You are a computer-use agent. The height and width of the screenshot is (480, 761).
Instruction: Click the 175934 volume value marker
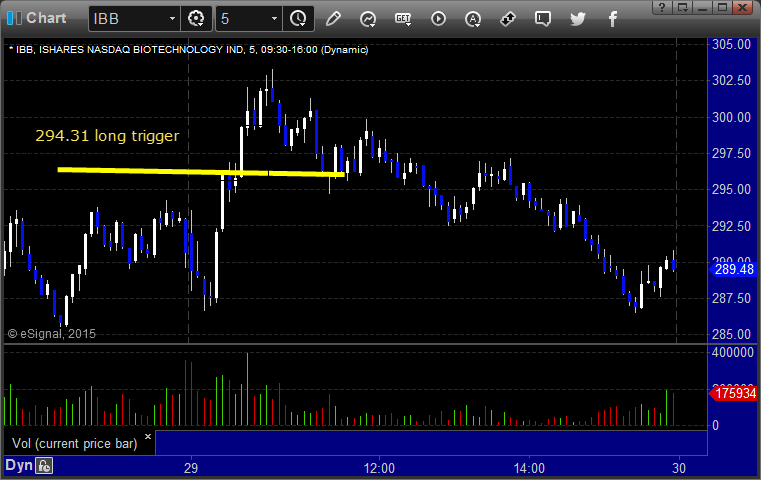pyautogui.click(x=734, y=393)
